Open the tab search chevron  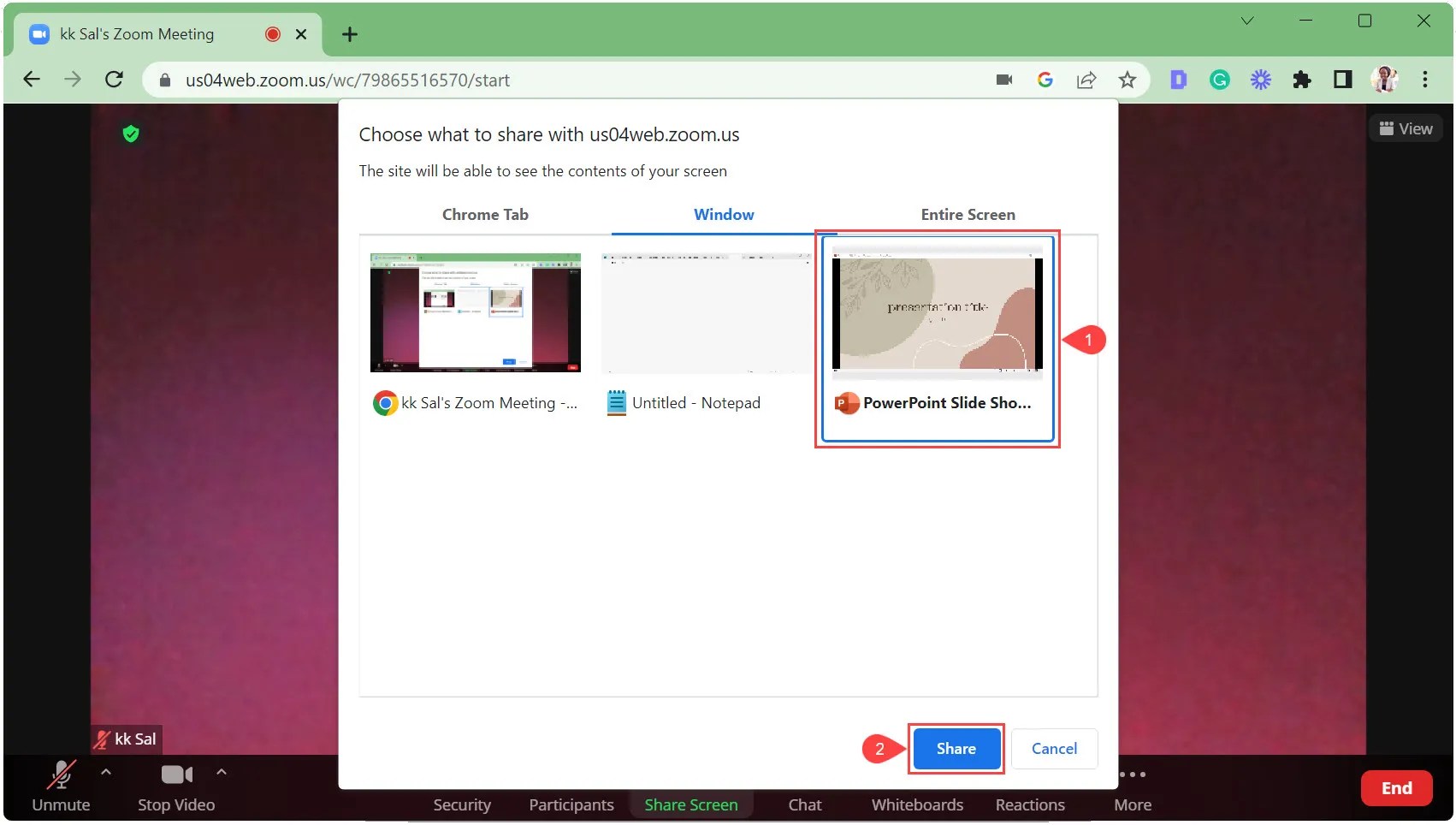[x=1247, y=21]
